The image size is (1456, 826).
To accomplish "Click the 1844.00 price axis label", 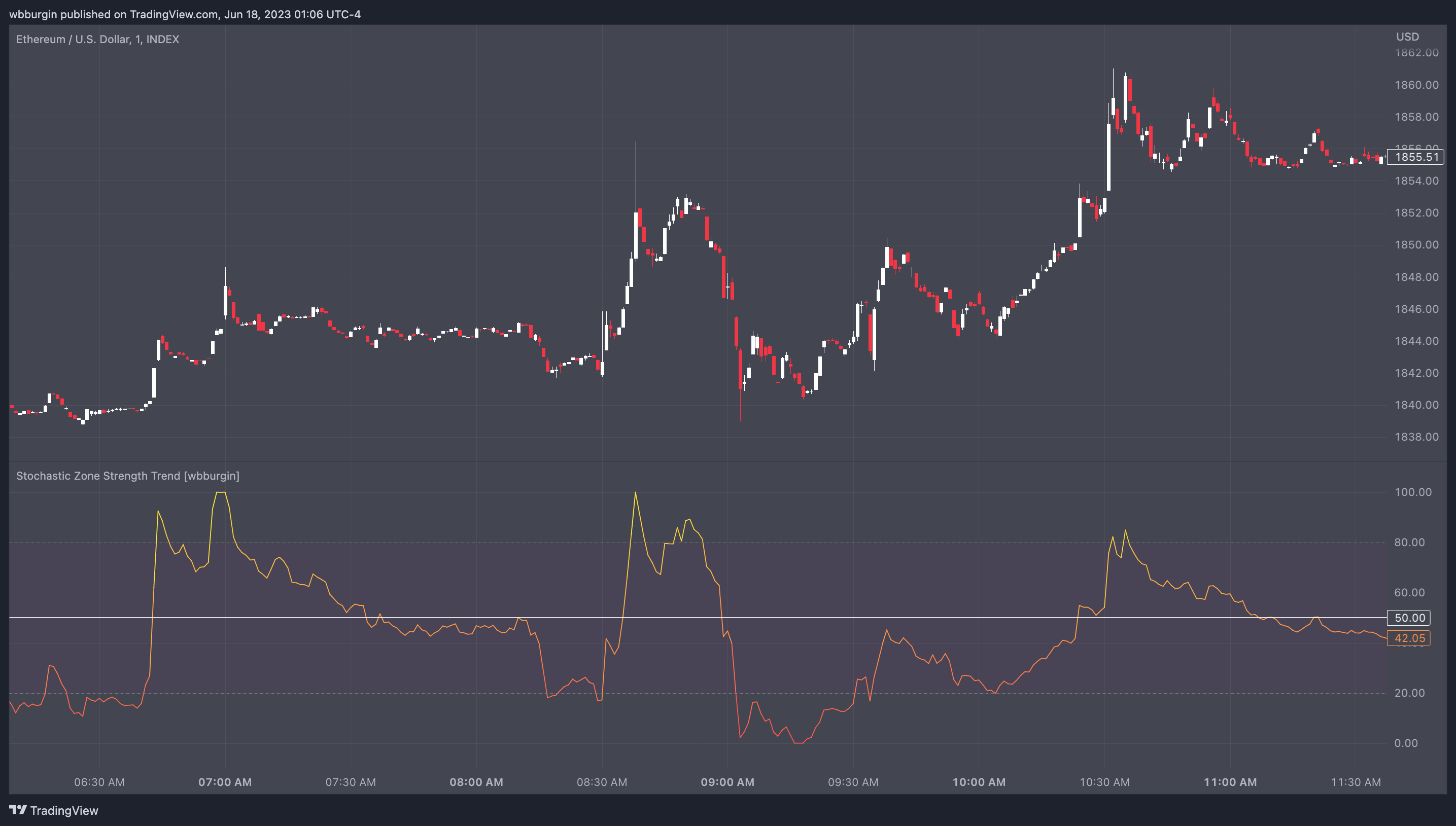I will pos(1416,341).
